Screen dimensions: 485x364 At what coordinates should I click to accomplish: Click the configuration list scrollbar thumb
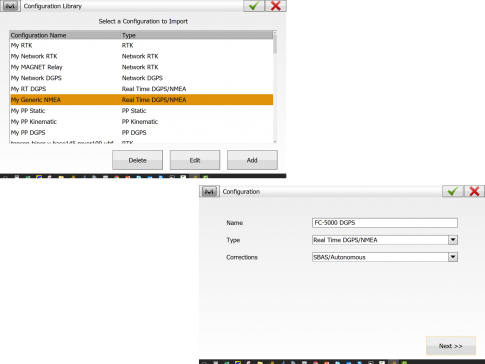tap(275, 44)
